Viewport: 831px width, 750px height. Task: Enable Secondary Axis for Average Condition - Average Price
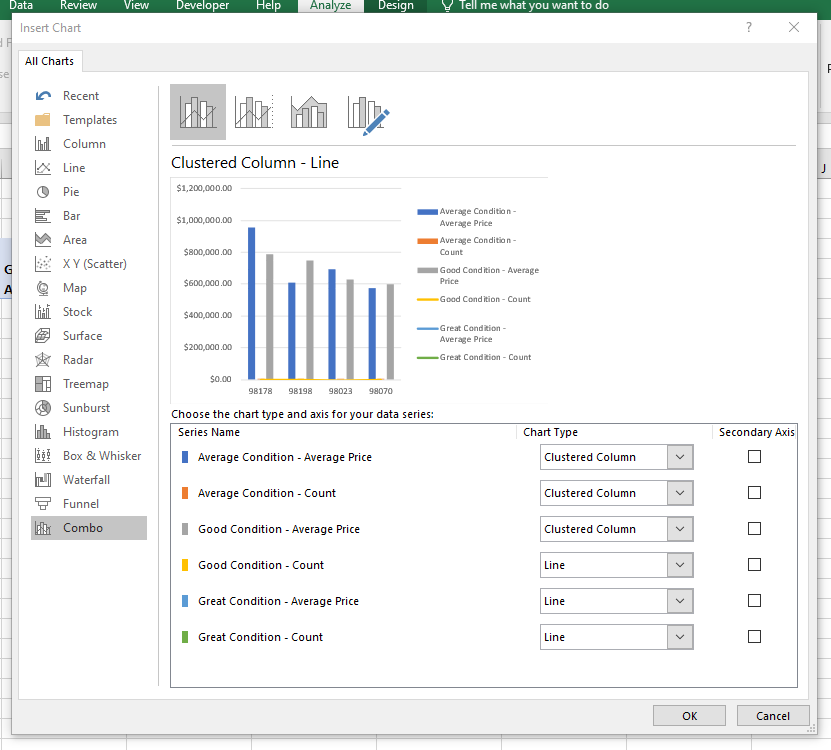754,457
